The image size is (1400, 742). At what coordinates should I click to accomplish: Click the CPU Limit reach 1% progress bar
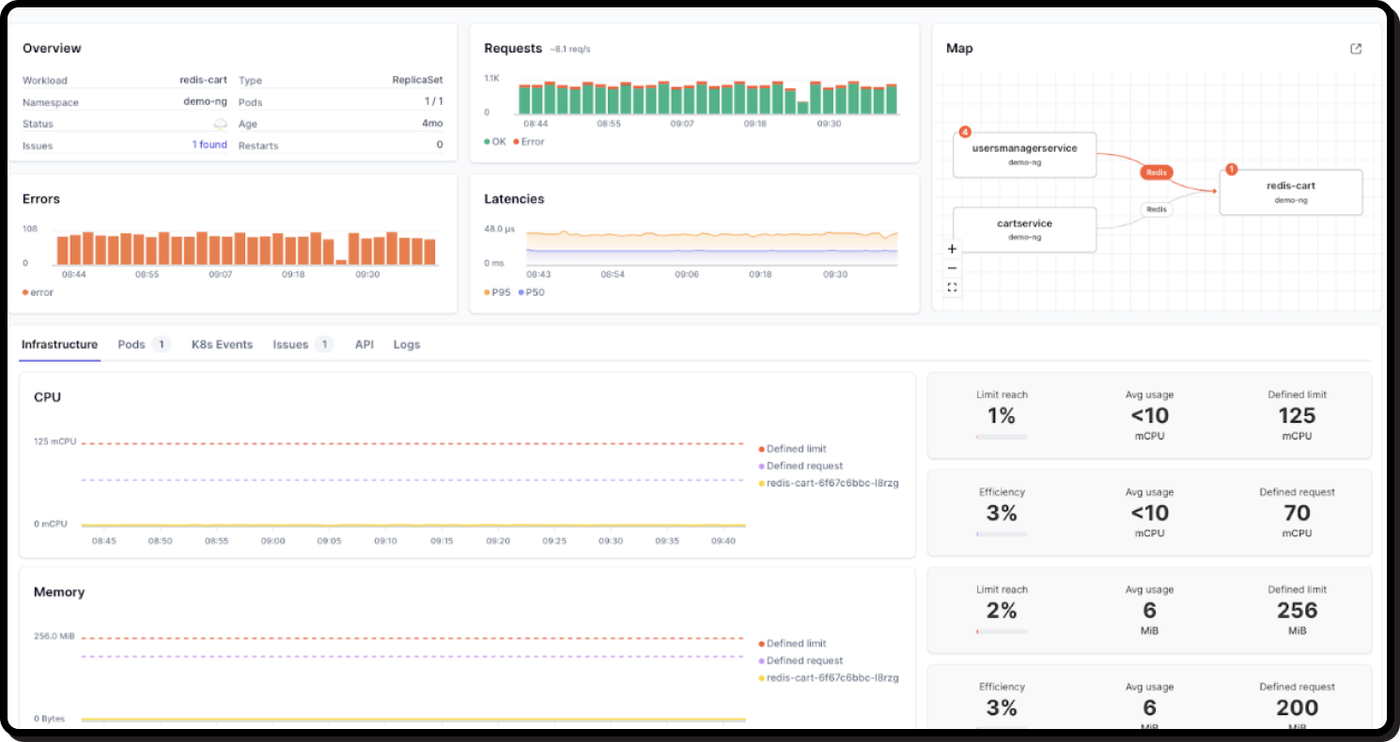click(1002, 437)
